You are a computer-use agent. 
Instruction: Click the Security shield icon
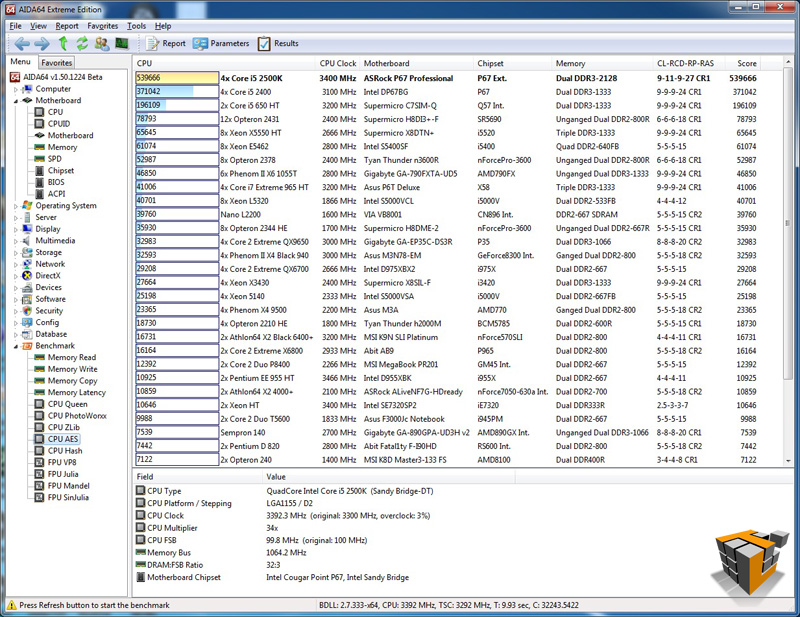[27, 311]
